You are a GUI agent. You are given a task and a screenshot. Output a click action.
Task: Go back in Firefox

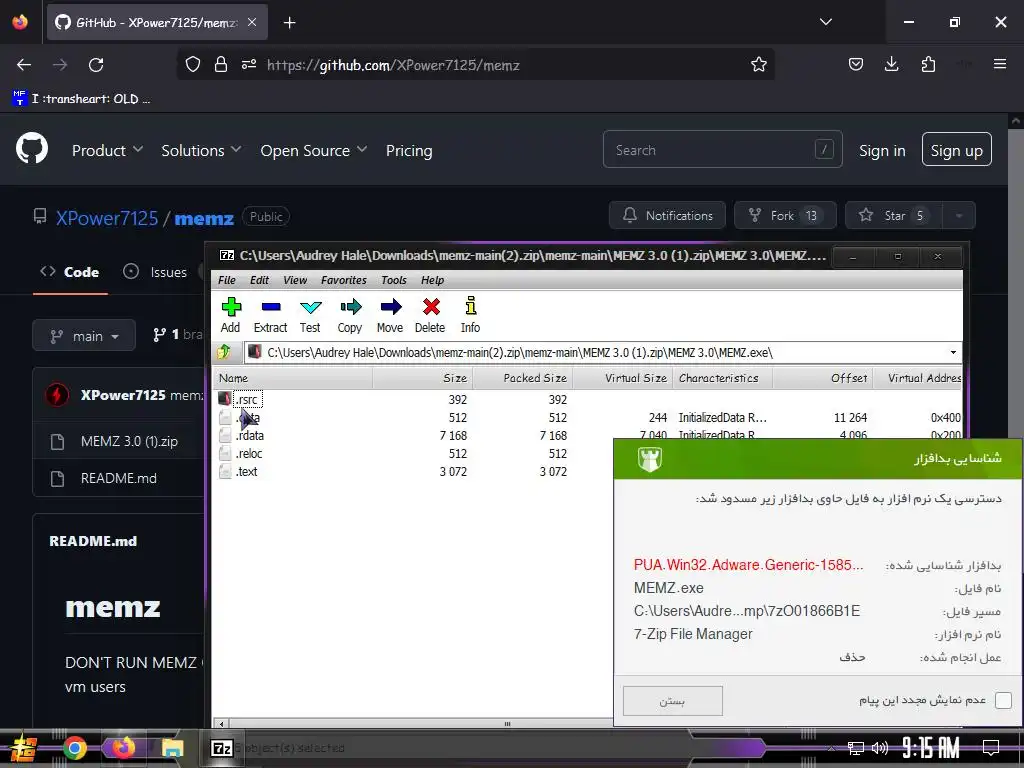click(x=24, y=65)
